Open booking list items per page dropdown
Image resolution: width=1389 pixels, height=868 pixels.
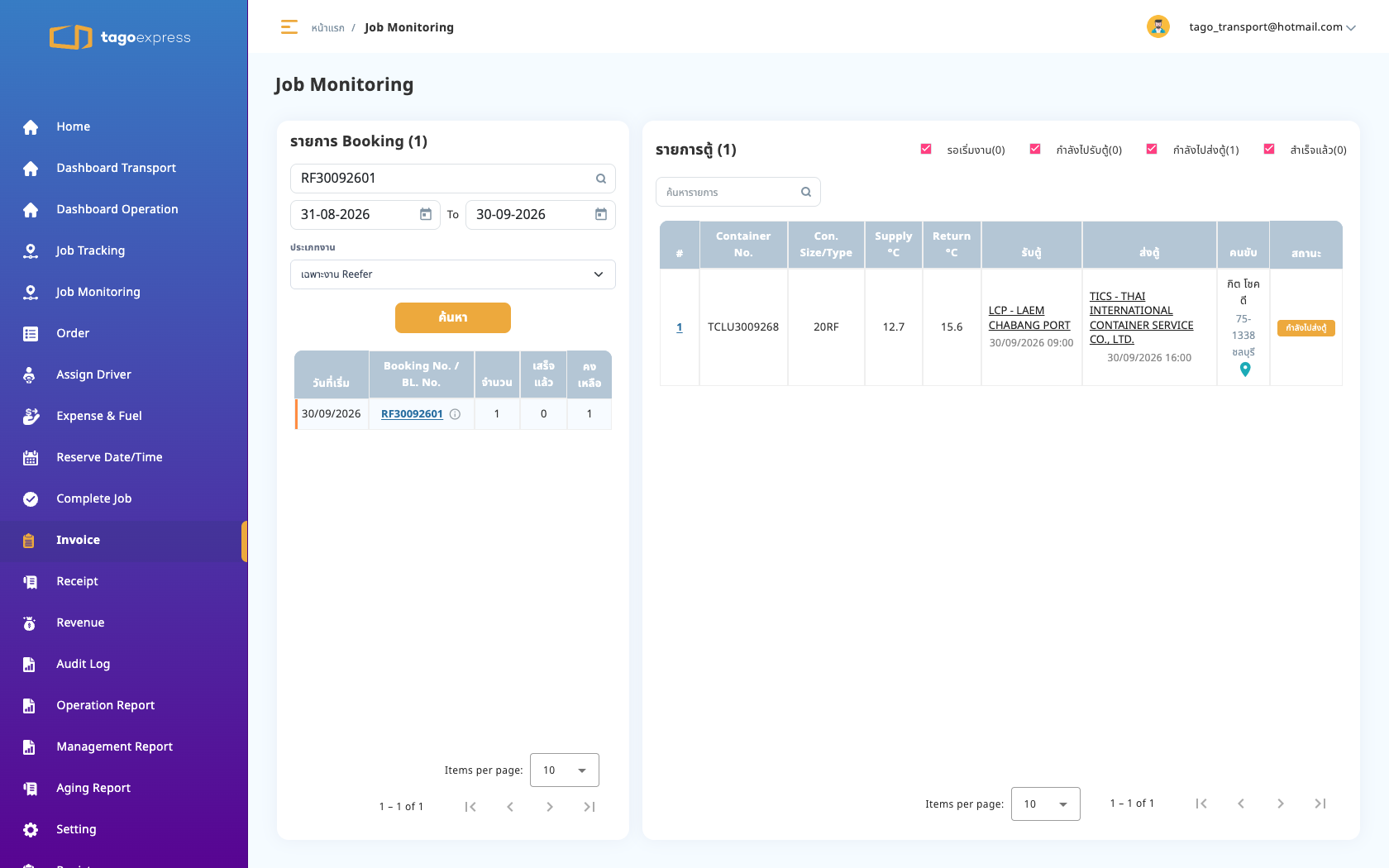click(565, 770)
